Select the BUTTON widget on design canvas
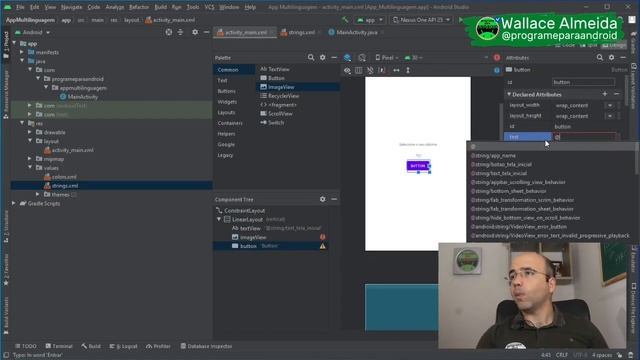The image size is (640, 360). (x=418, y=166)
